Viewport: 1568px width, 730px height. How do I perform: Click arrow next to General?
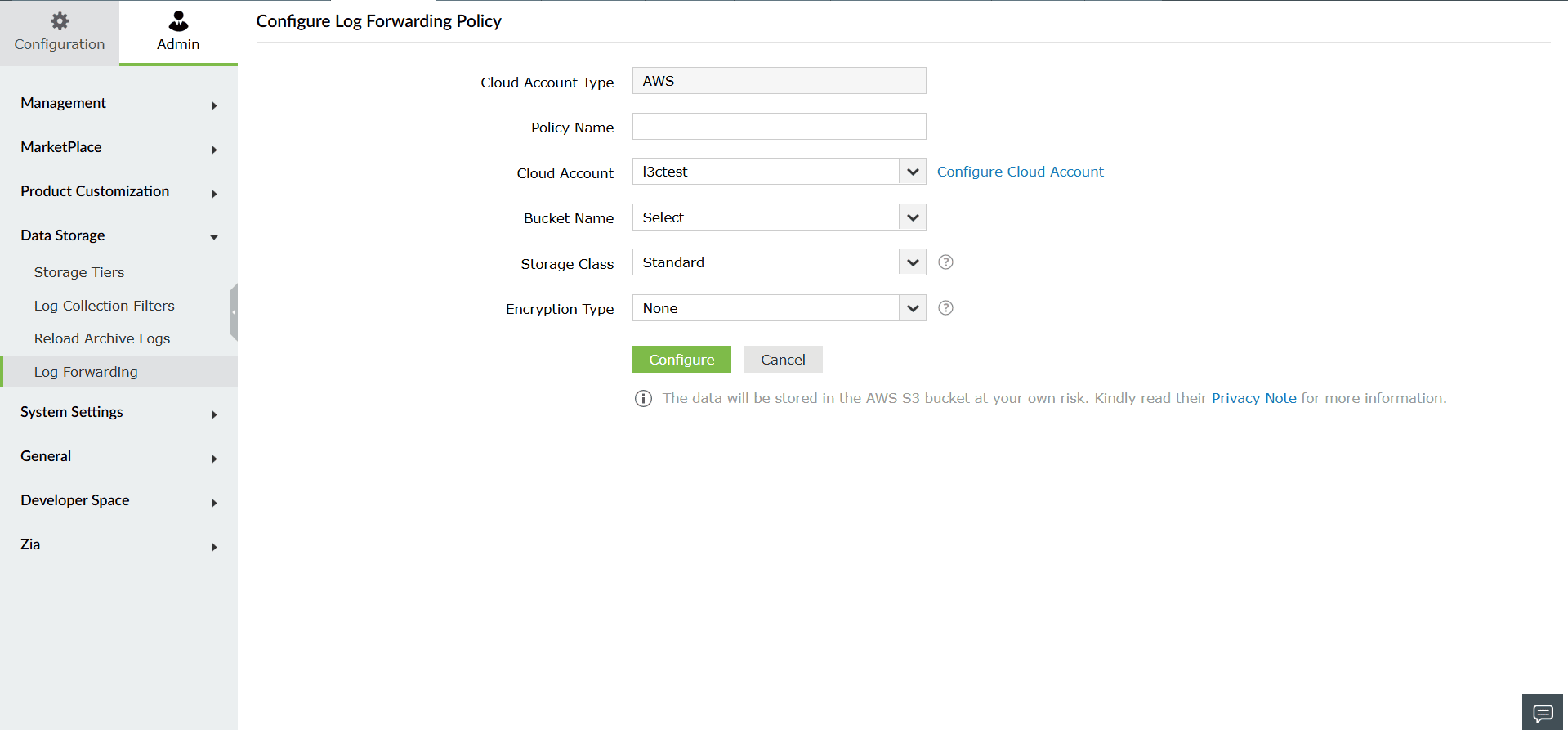pyautogui.click(x=214, y=459)
